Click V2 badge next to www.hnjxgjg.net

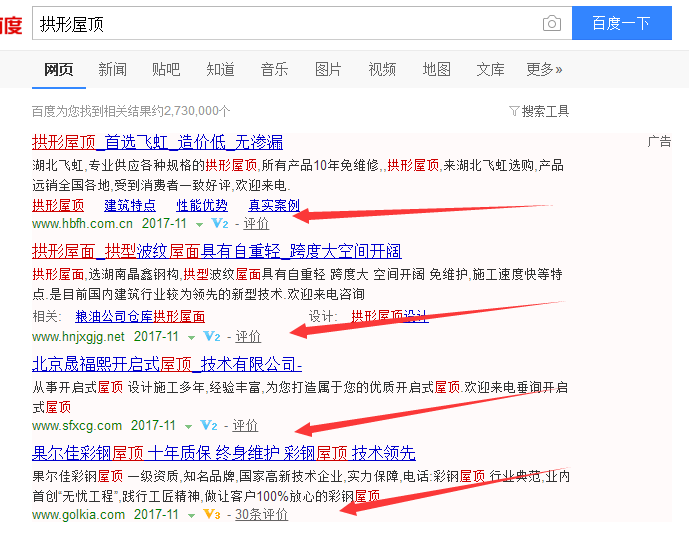click(x=211, y=337)
